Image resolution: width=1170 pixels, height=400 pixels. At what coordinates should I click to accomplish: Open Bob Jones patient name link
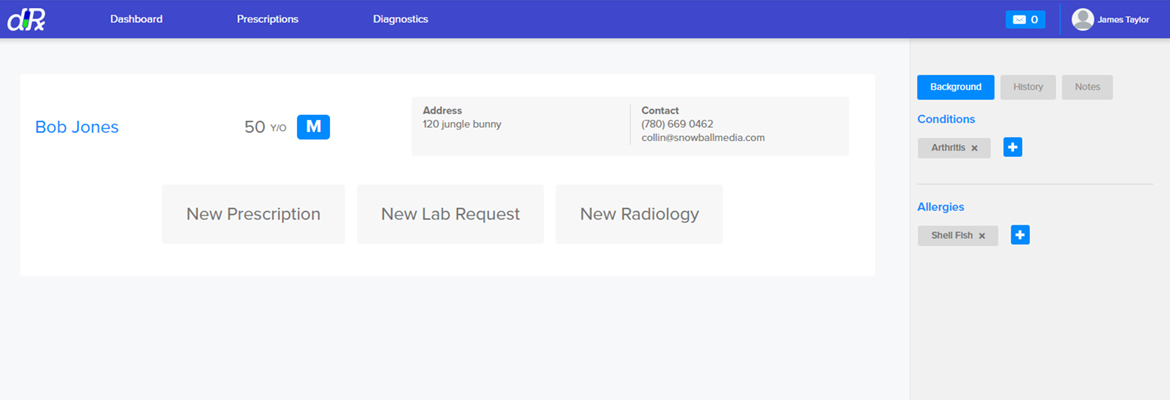point(77,127)
